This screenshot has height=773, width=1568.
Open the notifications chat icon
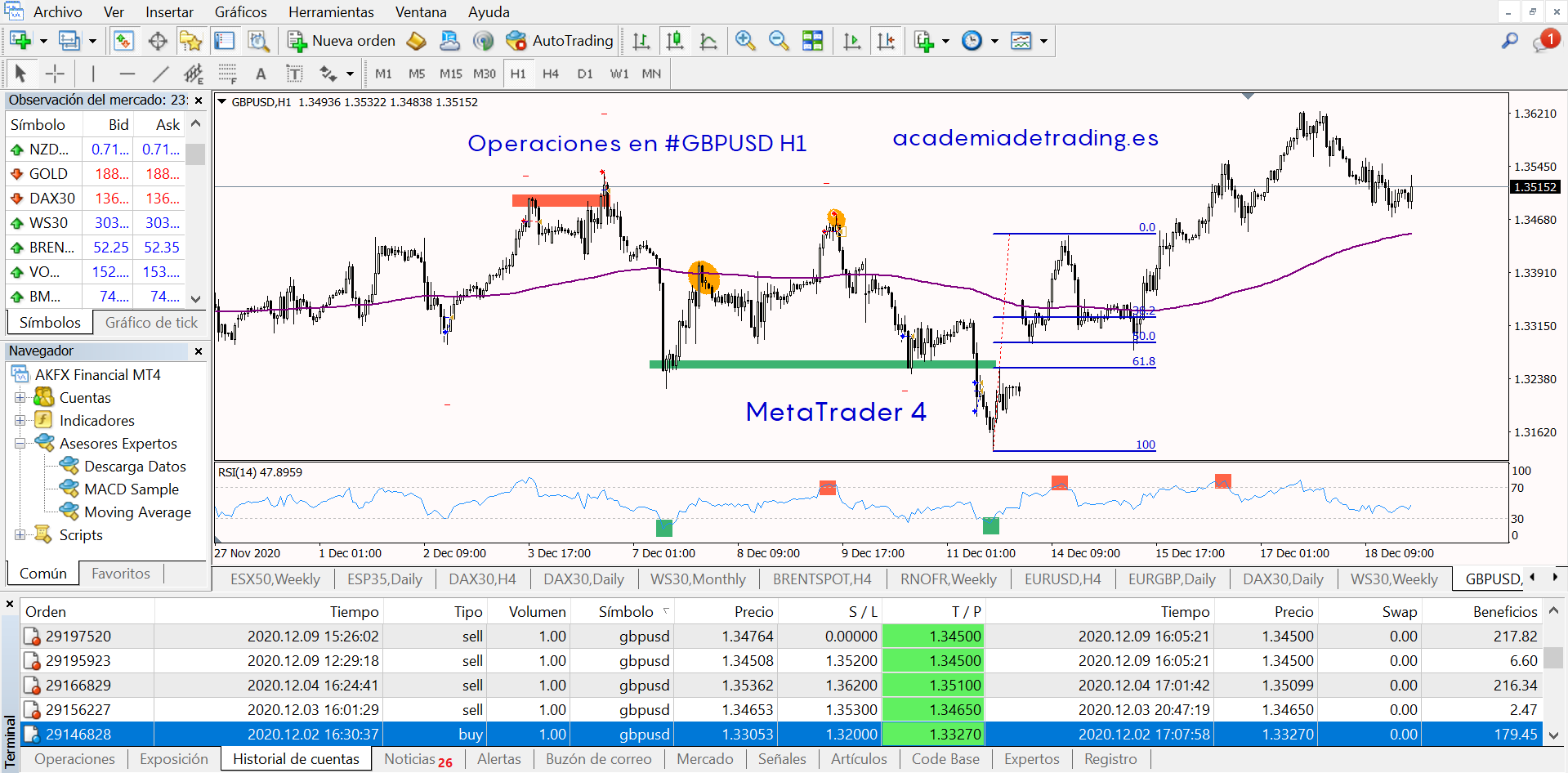(1545, 40)
